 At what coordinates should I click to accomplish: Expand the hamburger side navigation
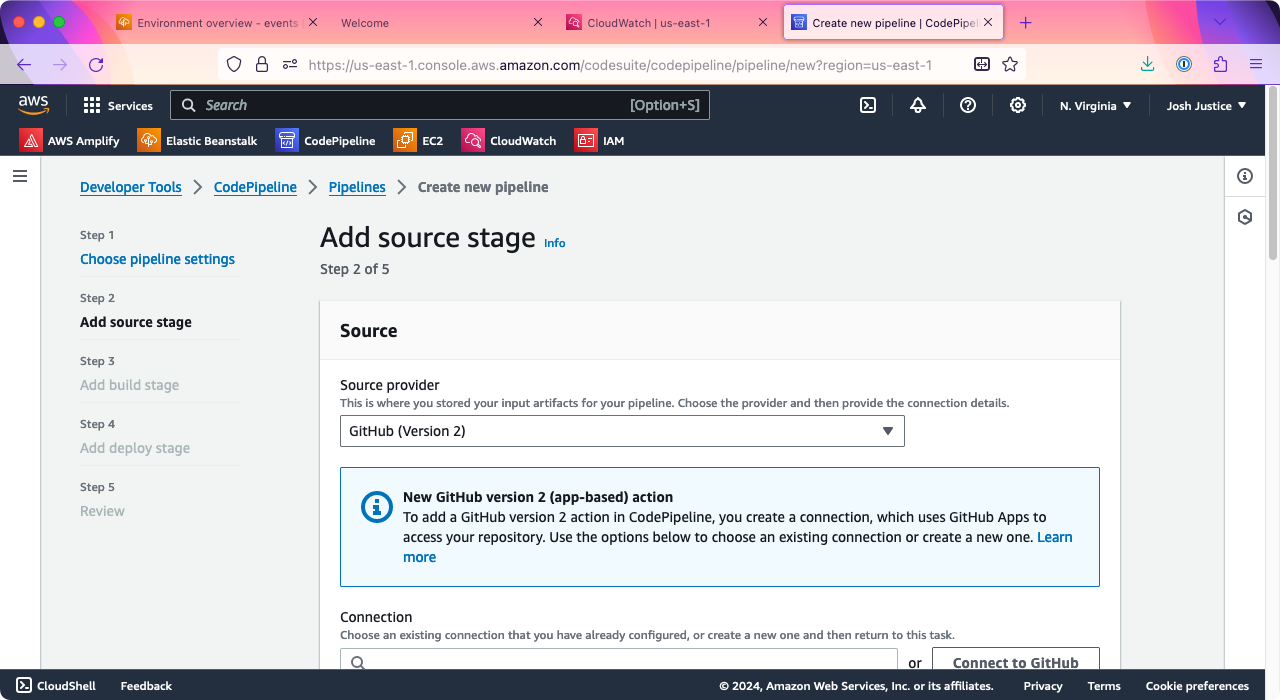[x=20, y=176]
